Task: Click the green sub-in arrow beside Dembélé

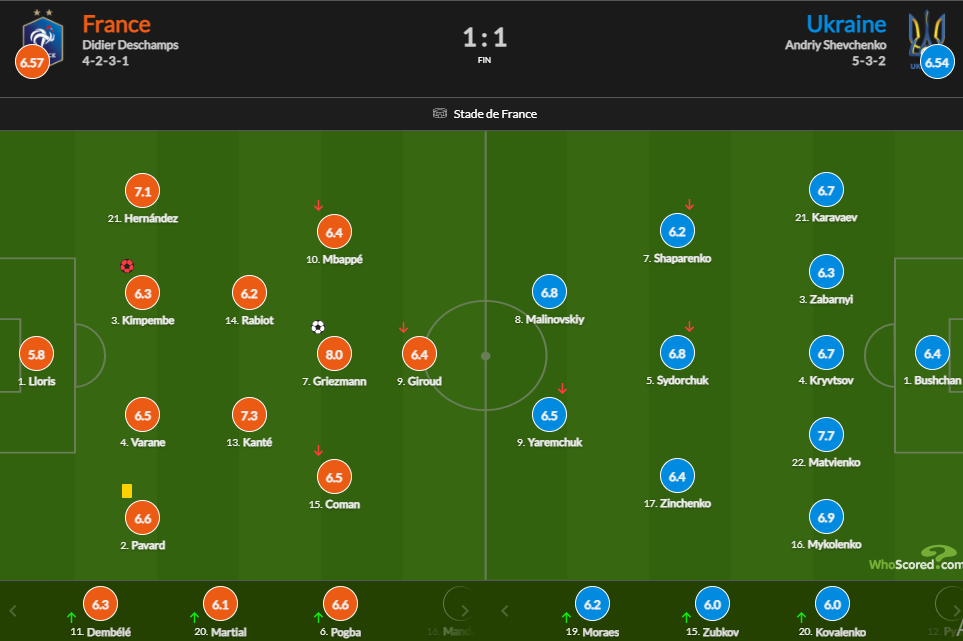Action: [71, 616]
